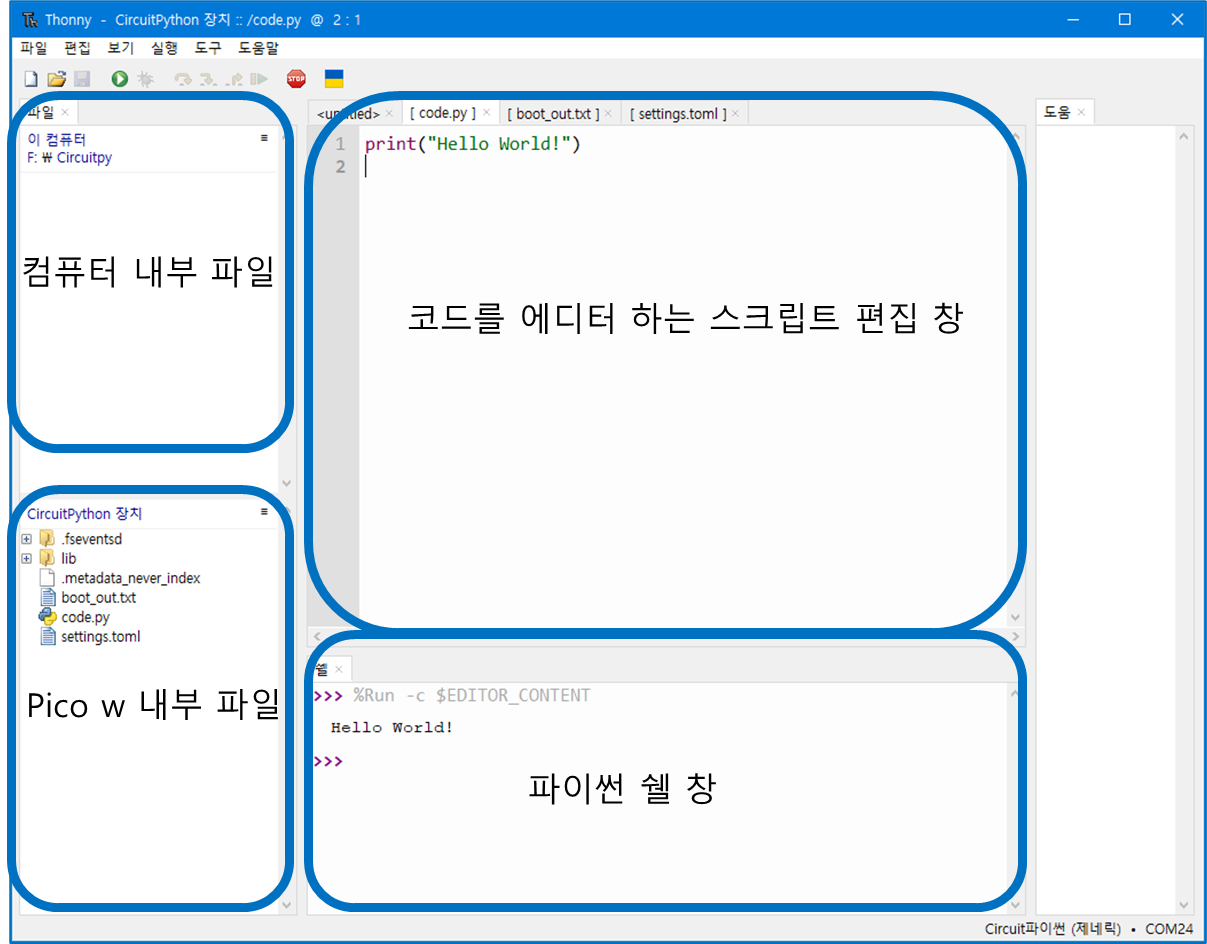
Task: Open the 보기 menu
Action: tap(120, 47)
